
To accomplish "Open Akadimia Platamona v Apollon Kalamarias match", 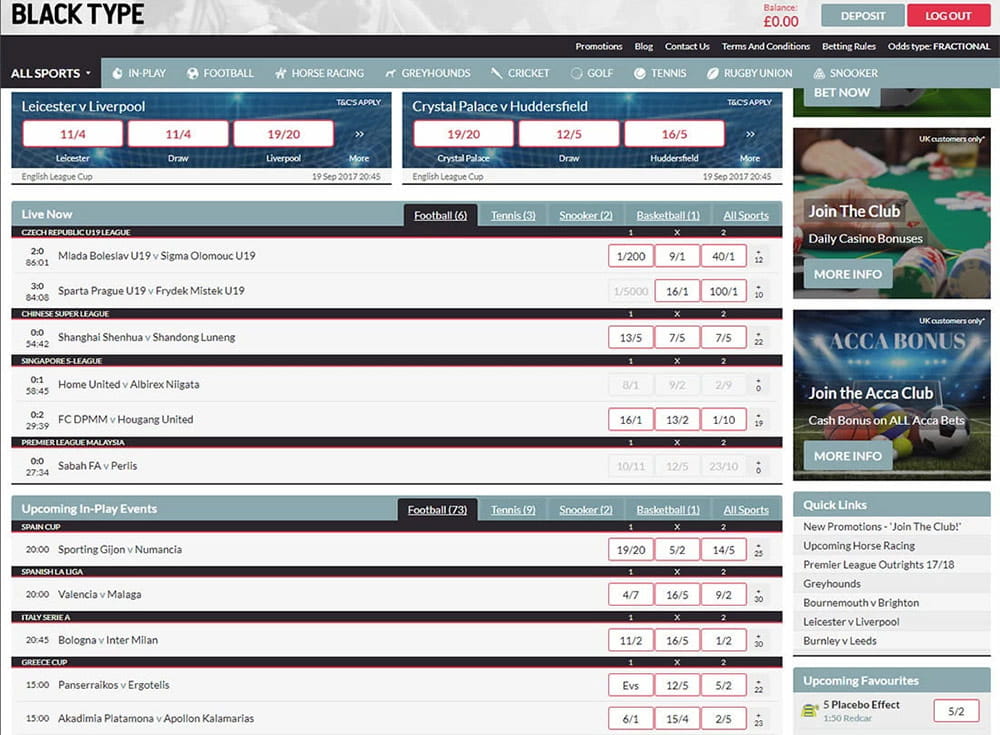I will 156,718.
